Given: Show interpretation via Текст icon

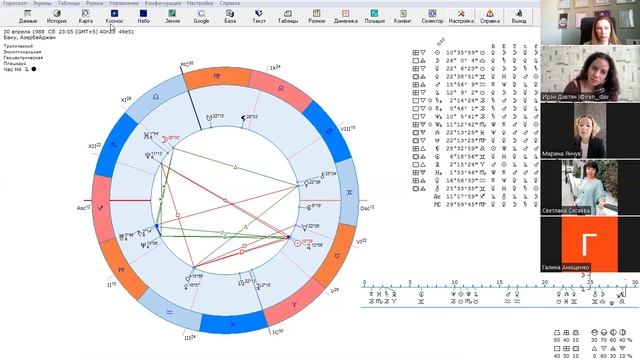Looking at the screenshot, I should [259, 16].
